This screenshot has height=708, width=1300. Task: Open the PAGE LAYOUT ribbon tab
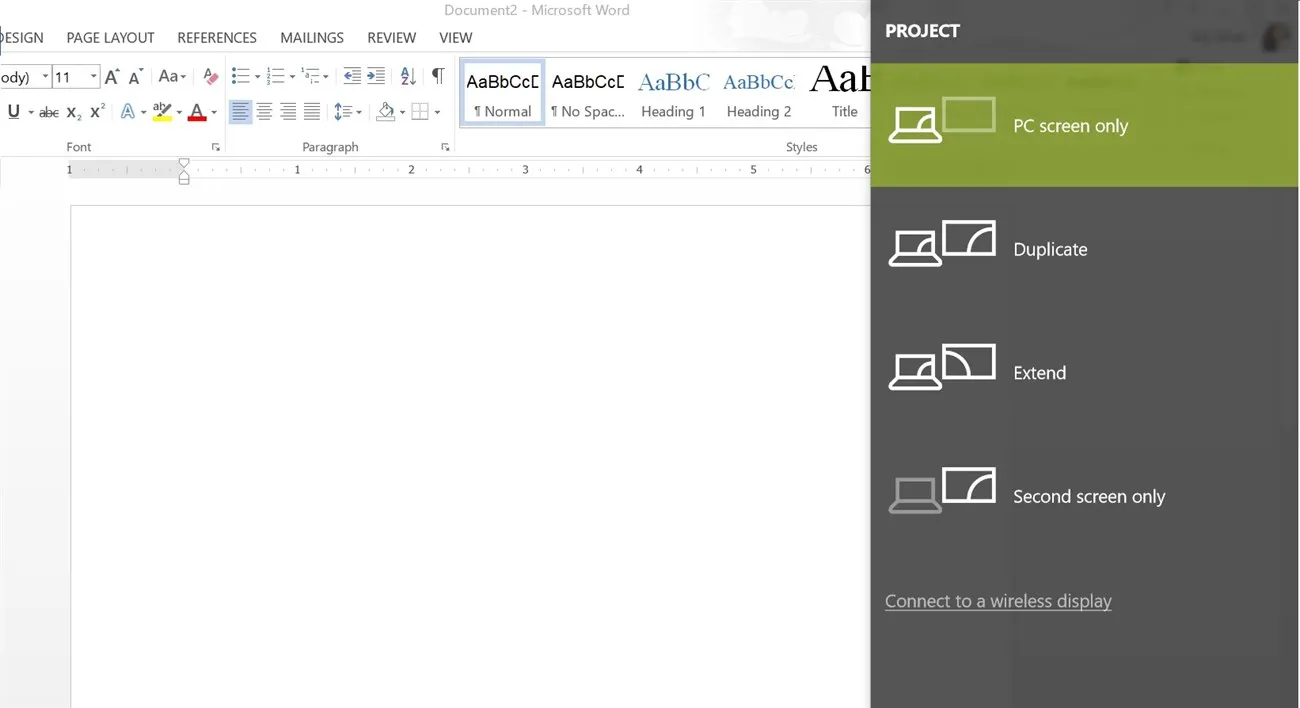pos(110,38)
